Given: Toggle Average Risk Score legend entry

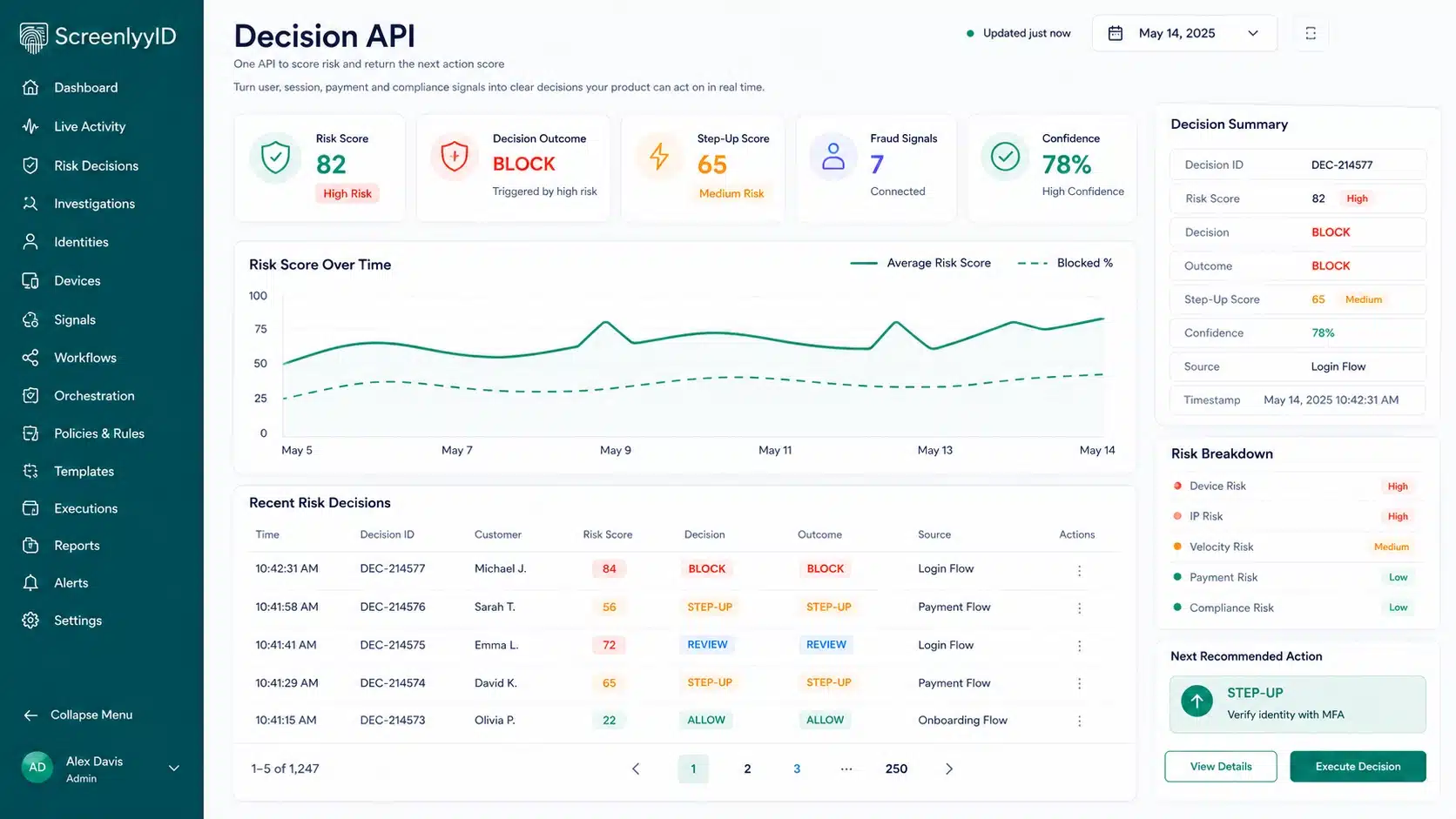Looking at the screenshot, I should pyautogui.click(x=920, y=263).
